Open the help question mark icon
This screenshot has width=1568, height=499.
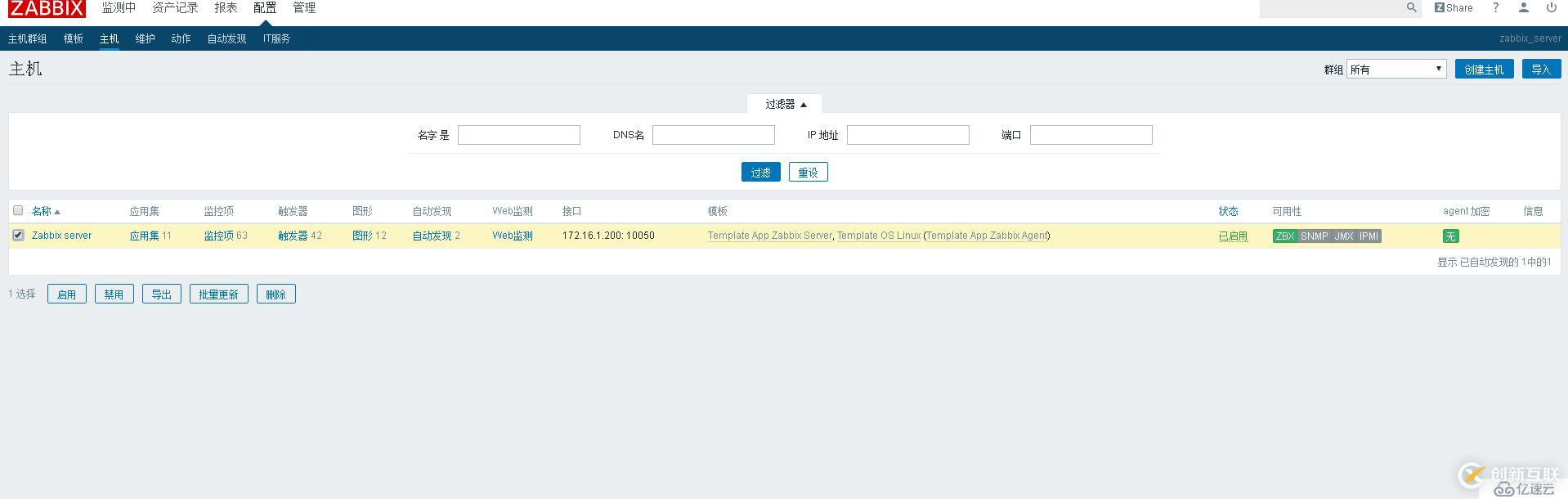(x=1495, y=7)
